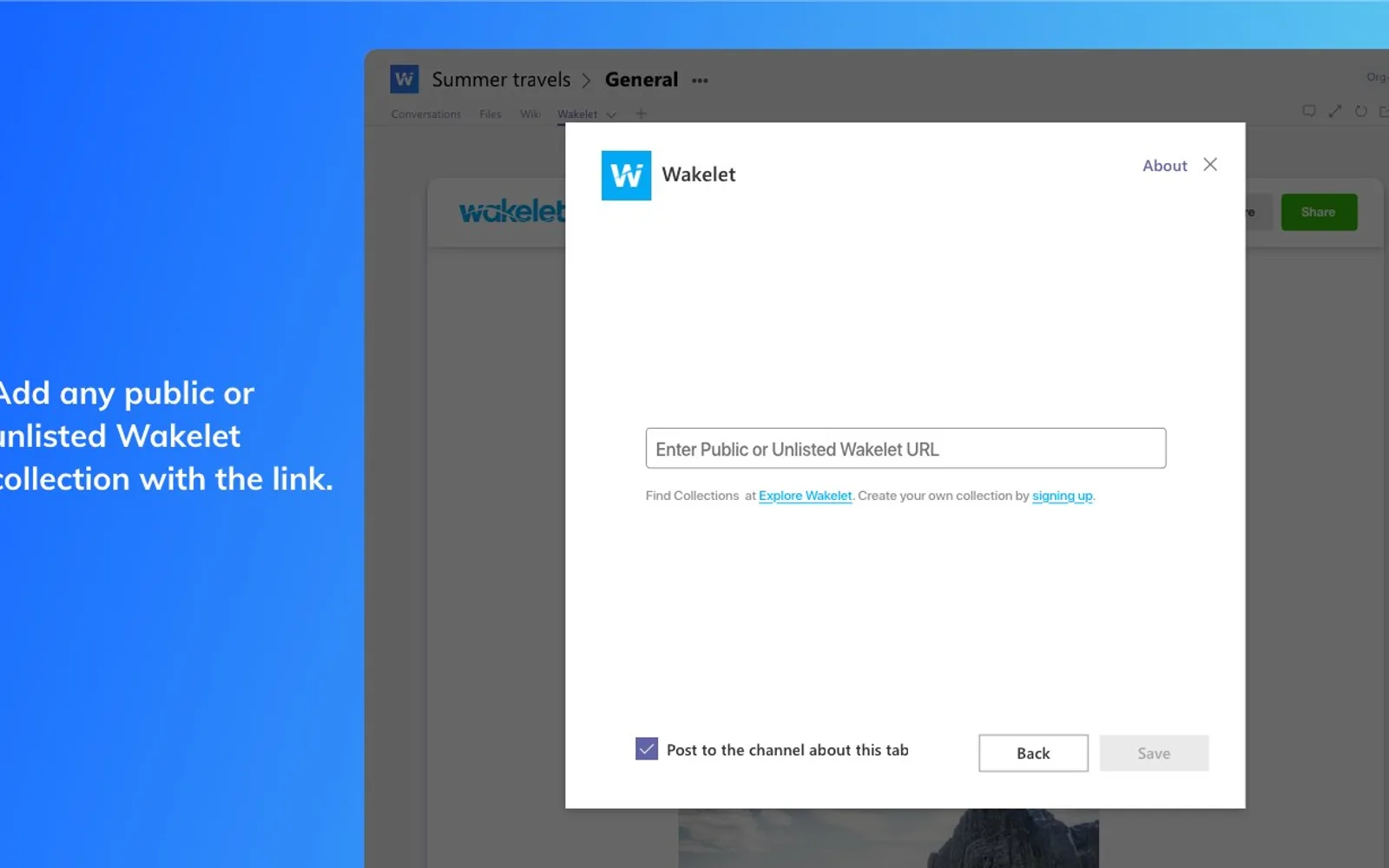
Task: Open the ellipsis menu beside General
Action: click(x=700, y=81)
